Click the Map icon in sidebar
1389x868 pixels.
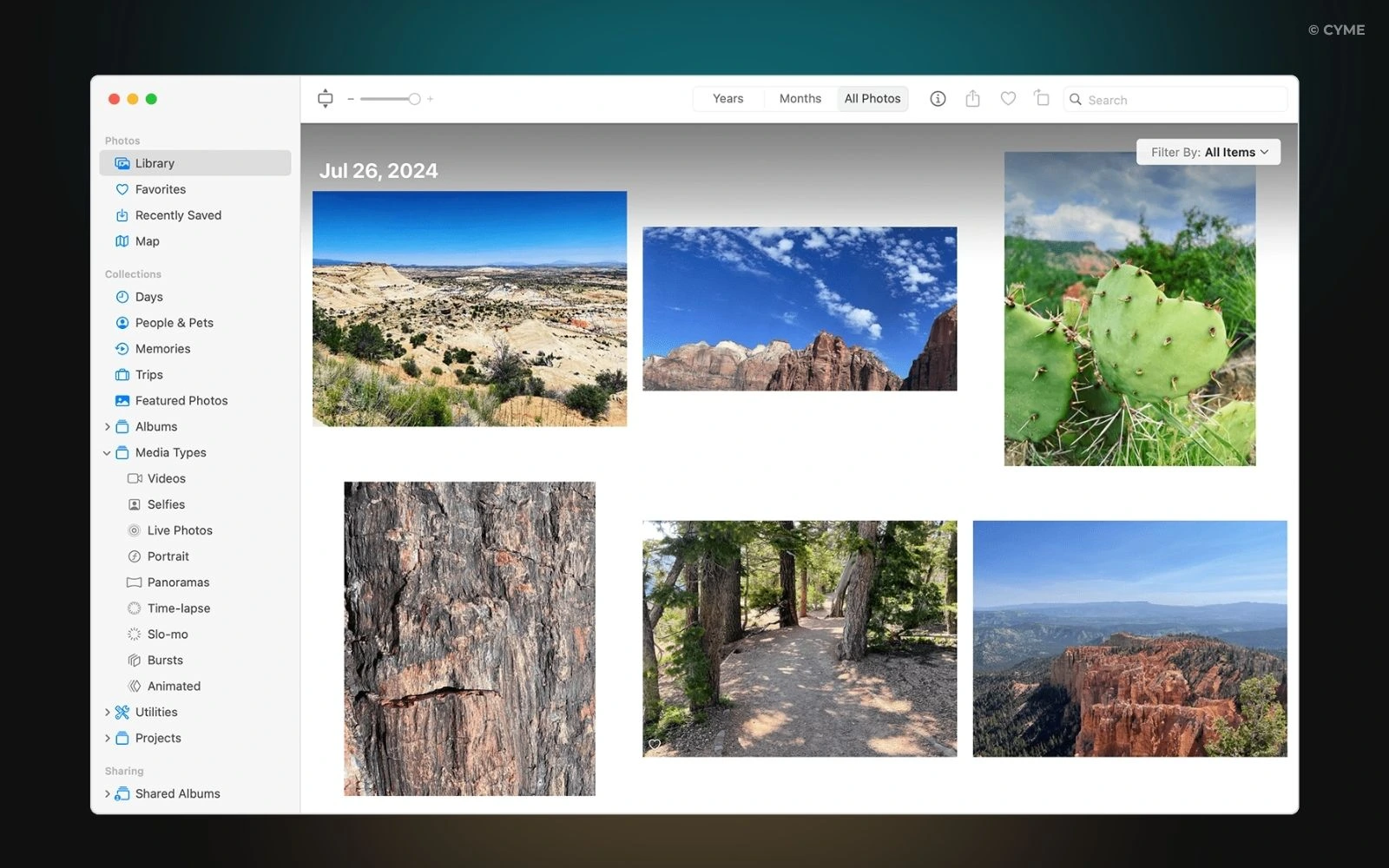[122, 241]
